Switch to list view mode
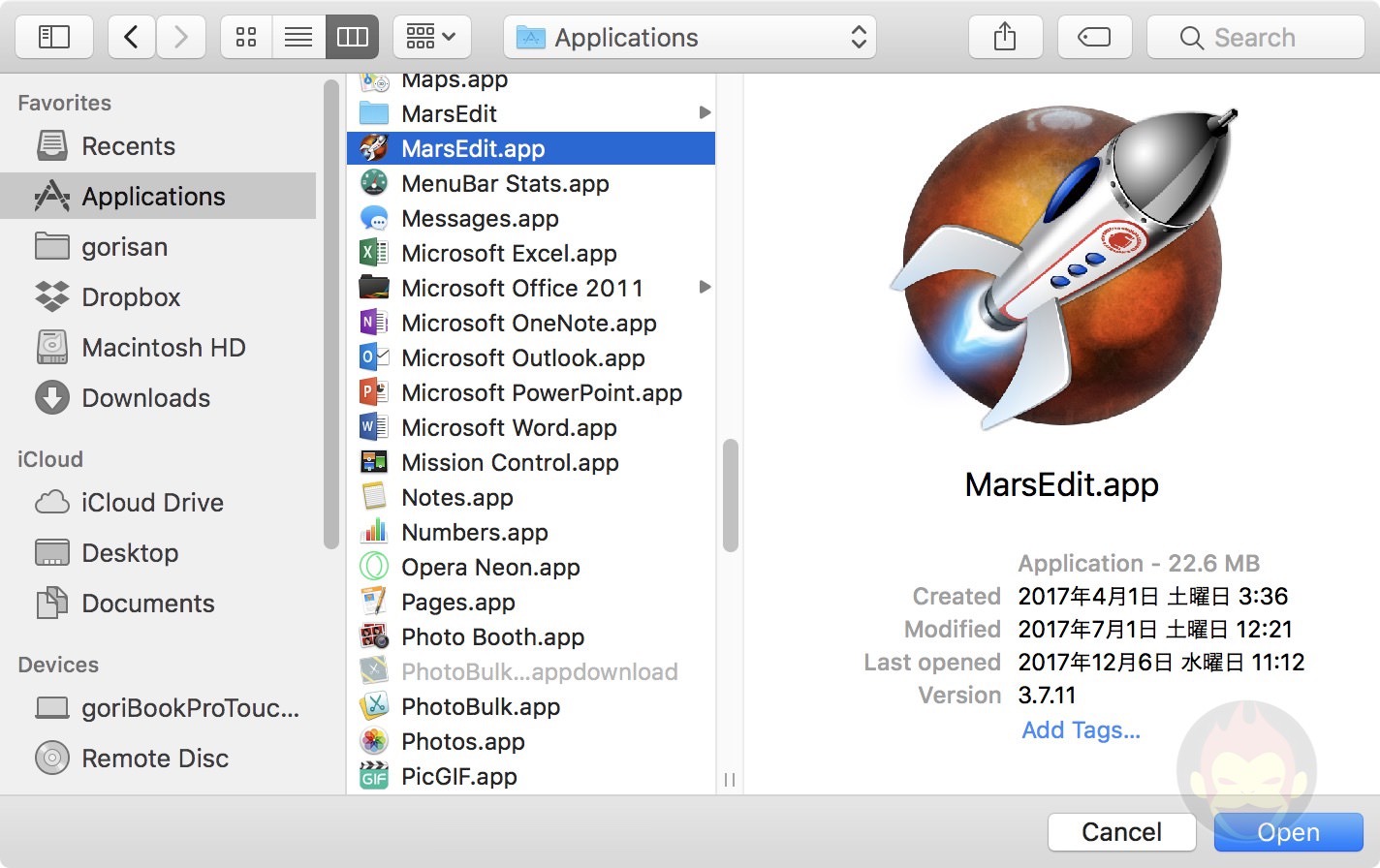 [x=298, y=36]
